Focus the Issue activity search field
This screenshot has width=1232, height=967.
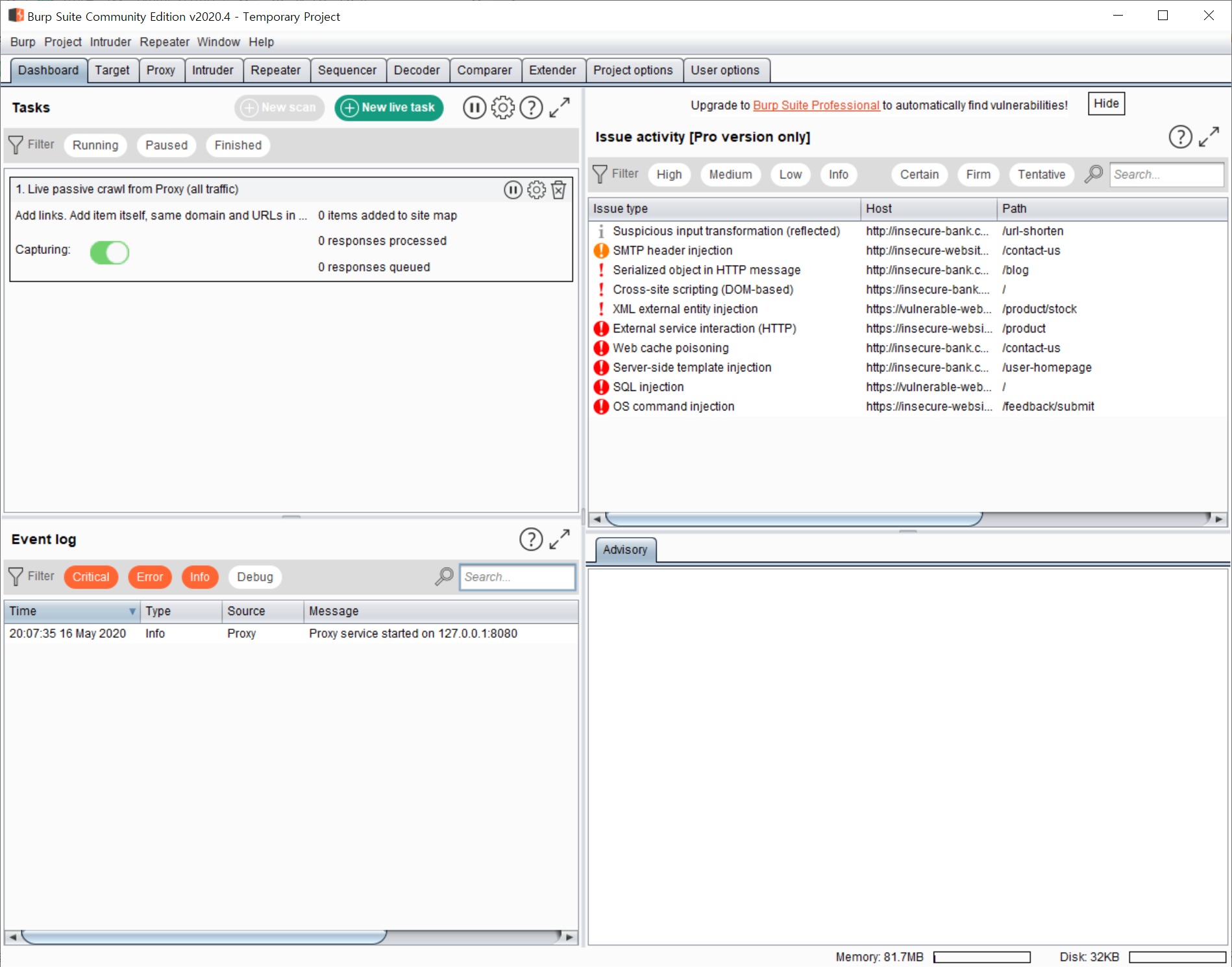pyautogui.click(x=1166, y=175)
